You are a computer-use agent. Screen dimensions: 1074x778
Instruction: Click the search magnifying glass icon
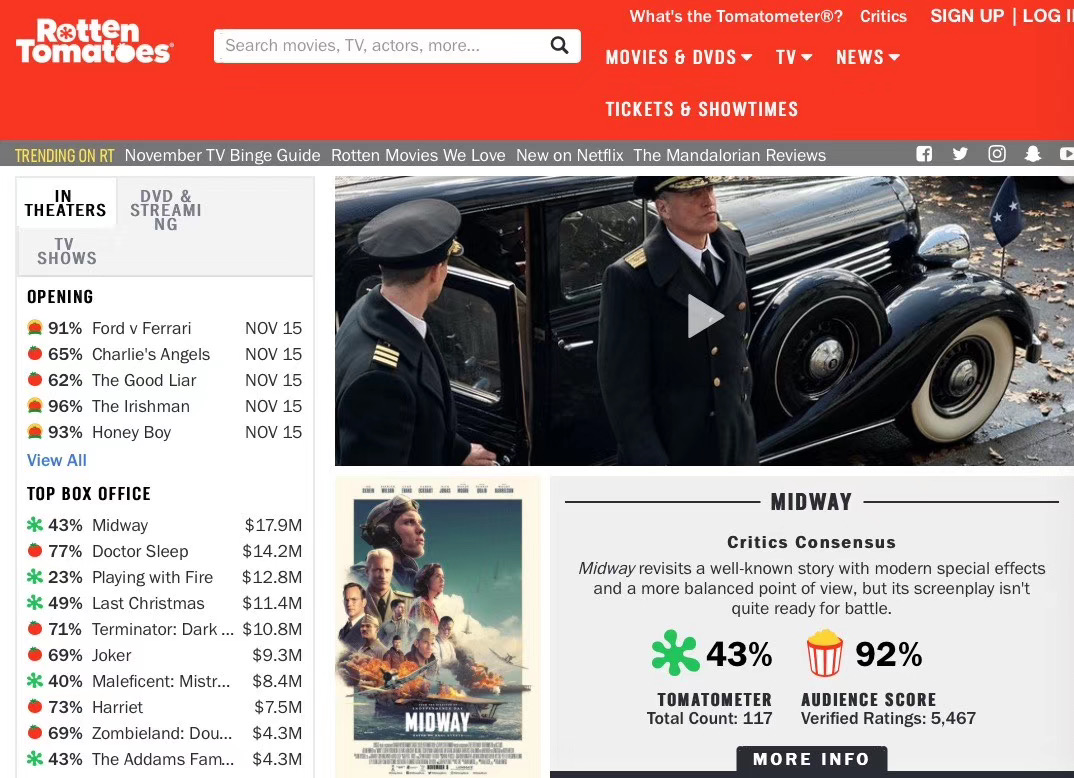[559, 45]
